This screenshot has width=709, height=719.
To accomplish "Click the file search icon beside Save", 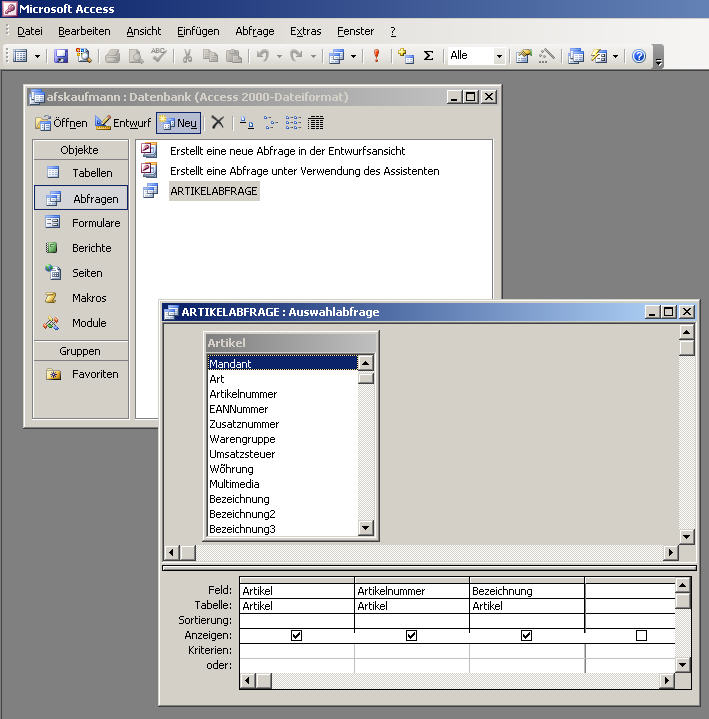I will pyautogui.click(x=83, y=56).
